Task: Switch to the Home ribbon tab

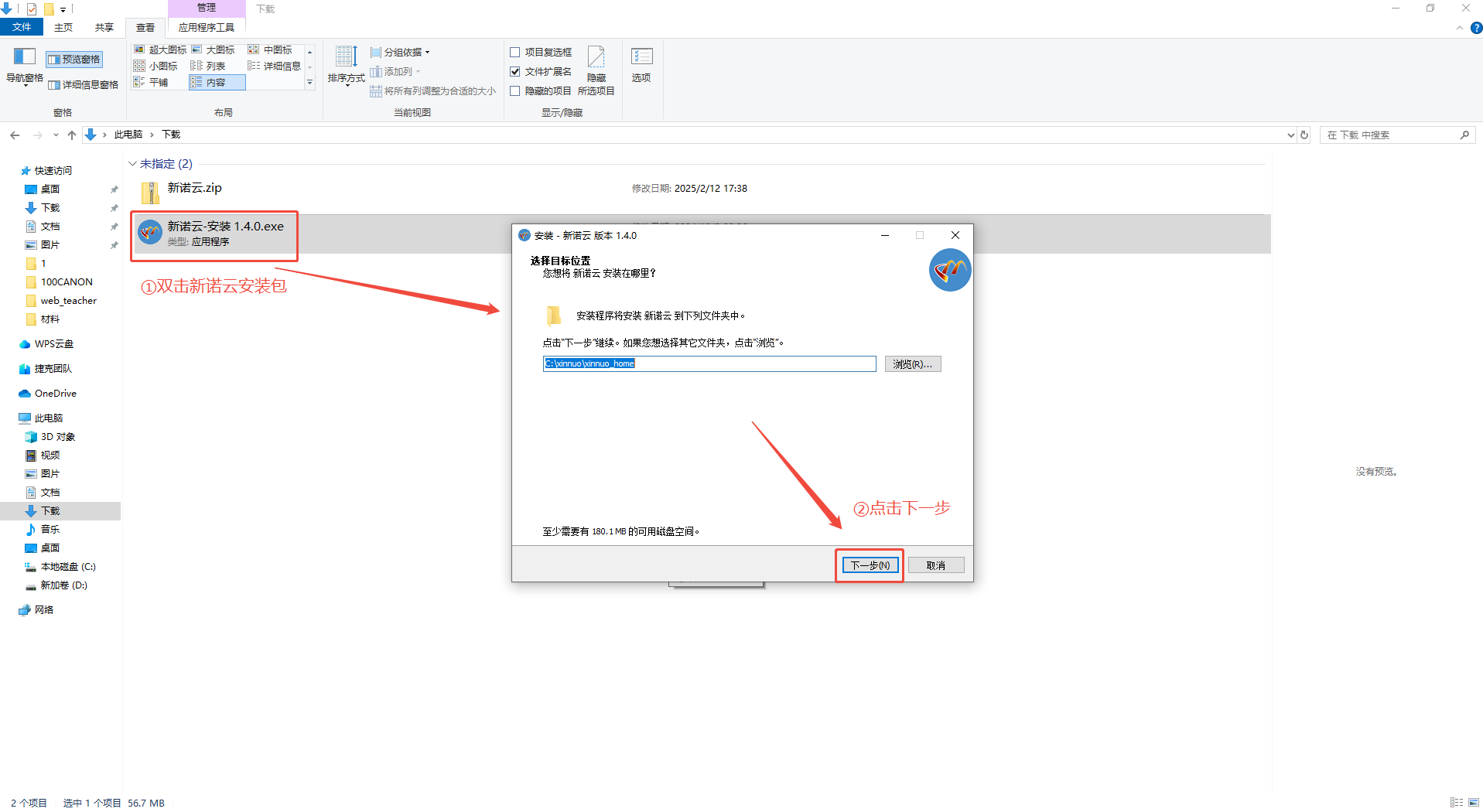Action: pos(63,28)
